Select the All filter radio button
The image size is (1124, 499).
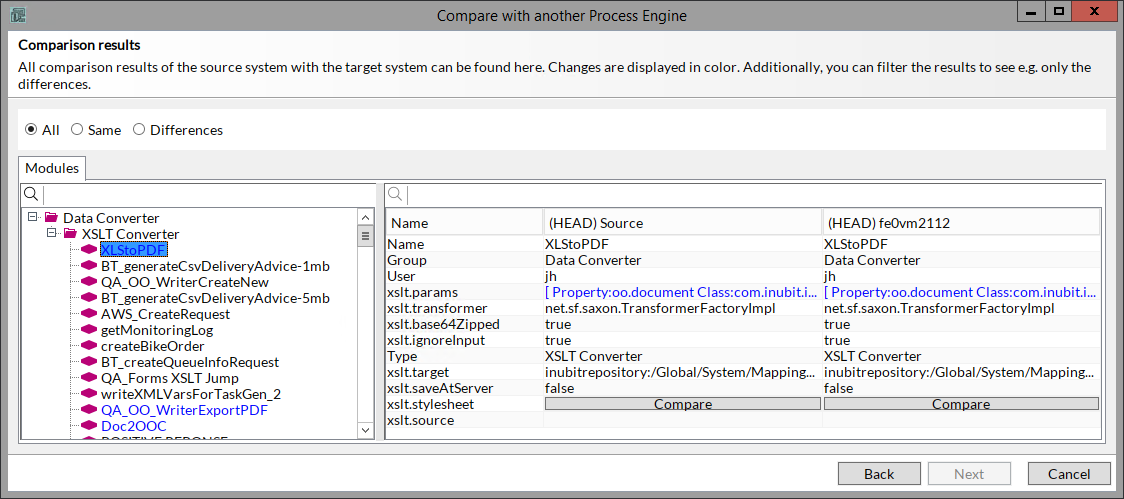pos(31,130)
